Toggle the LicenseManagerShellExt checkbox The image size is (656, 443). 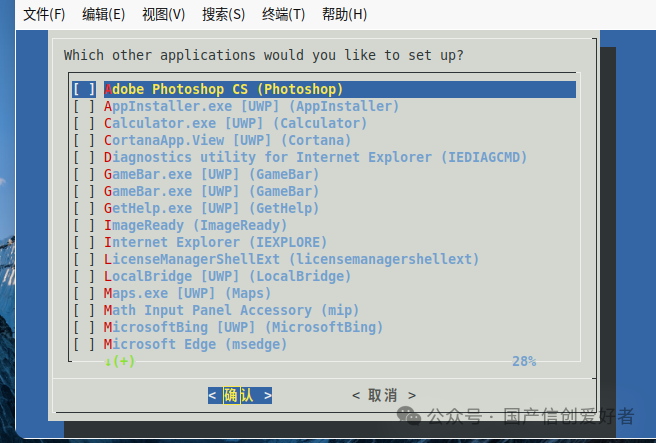point(84,259)
